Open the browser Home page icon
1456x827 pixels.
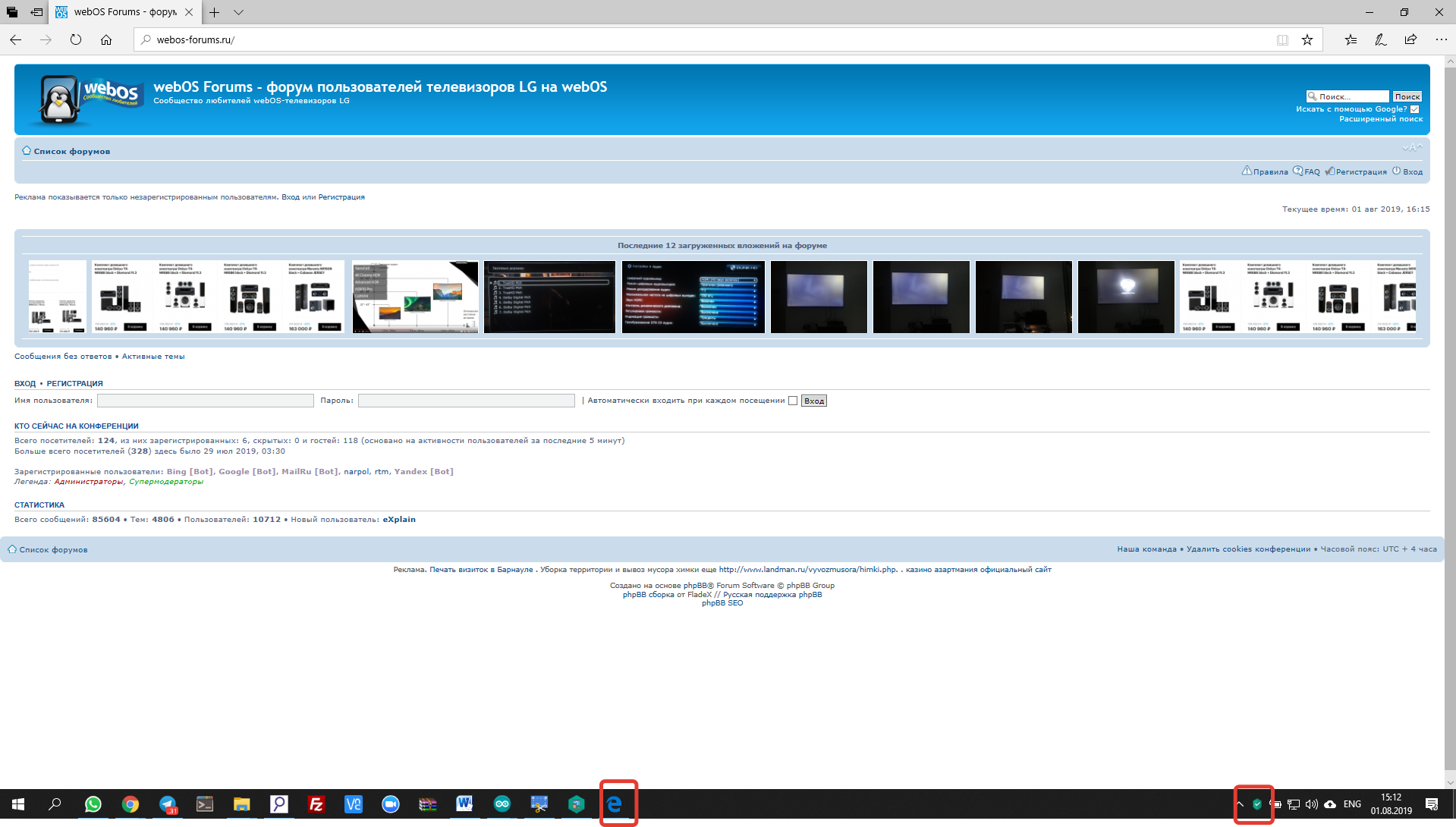[x=106, y=39]
